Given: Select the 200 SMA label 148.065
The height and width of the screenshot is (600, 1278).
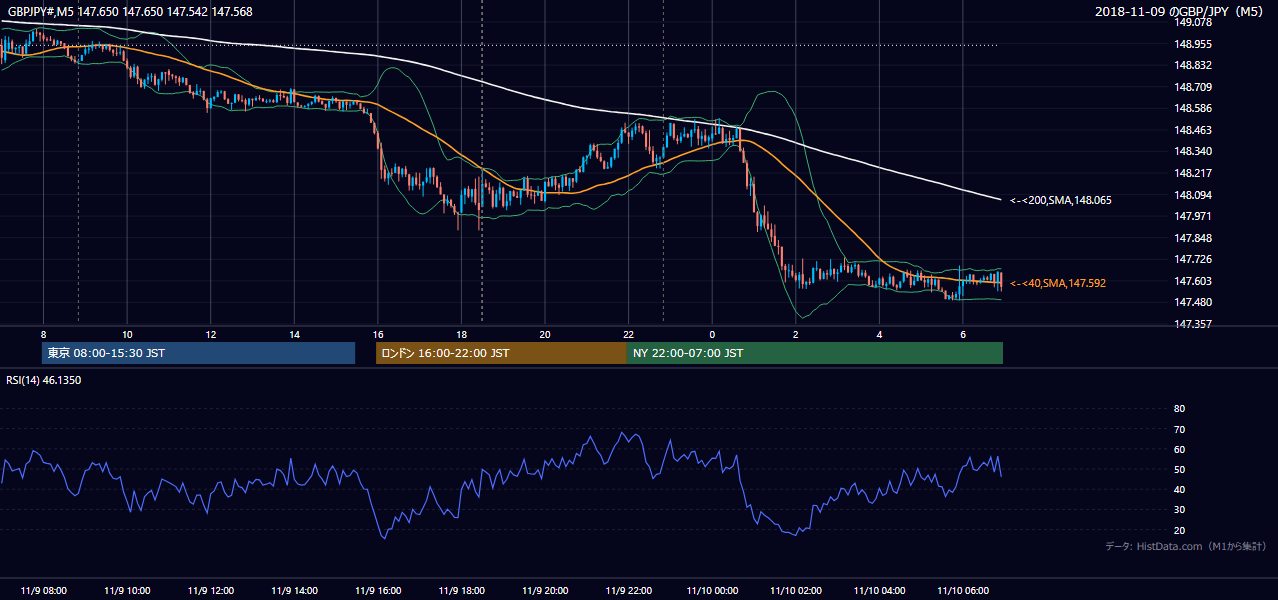Looking at the screenshot, I should point(1060,200).
